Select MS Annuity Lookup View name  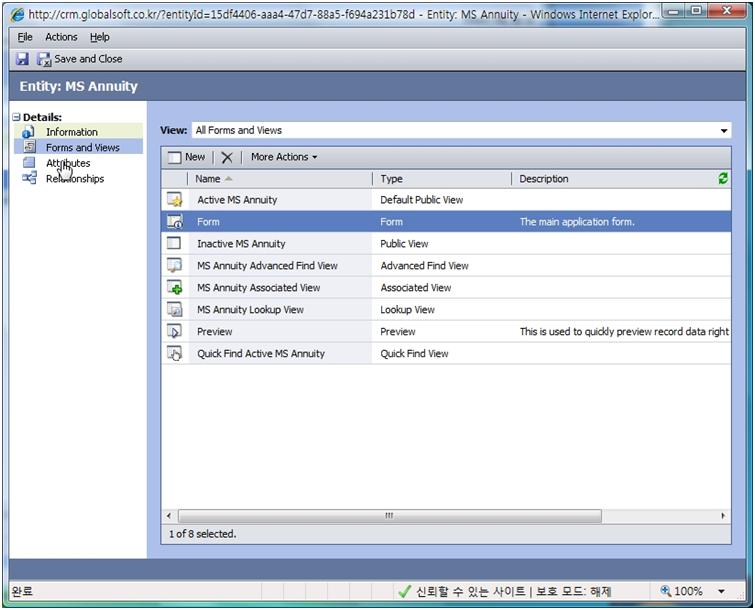coord(250,310)
